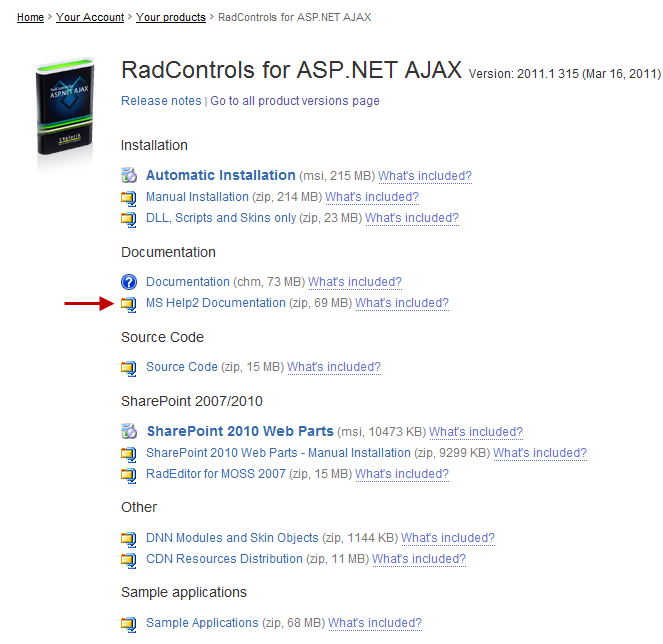663x644 pixels.
Task: Download Automatic Installation msi
Action: click(x=221, y=175)
